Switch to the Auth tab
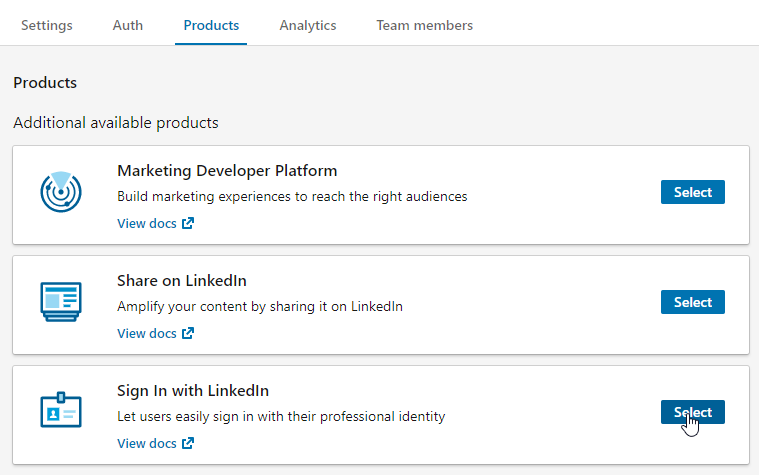Viewport: 759px width, 475px height. coord(128,25)
